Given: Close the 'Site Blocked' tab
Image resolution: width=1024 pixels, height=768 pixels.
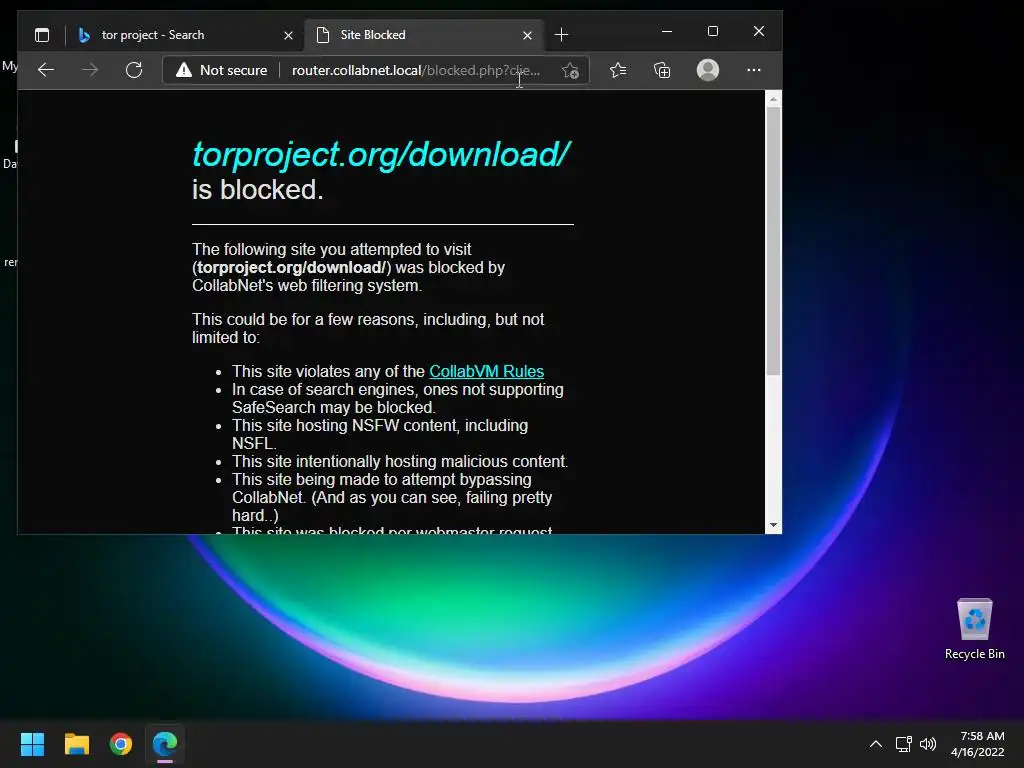Looking at the screenshot, I should coord(528,35).
